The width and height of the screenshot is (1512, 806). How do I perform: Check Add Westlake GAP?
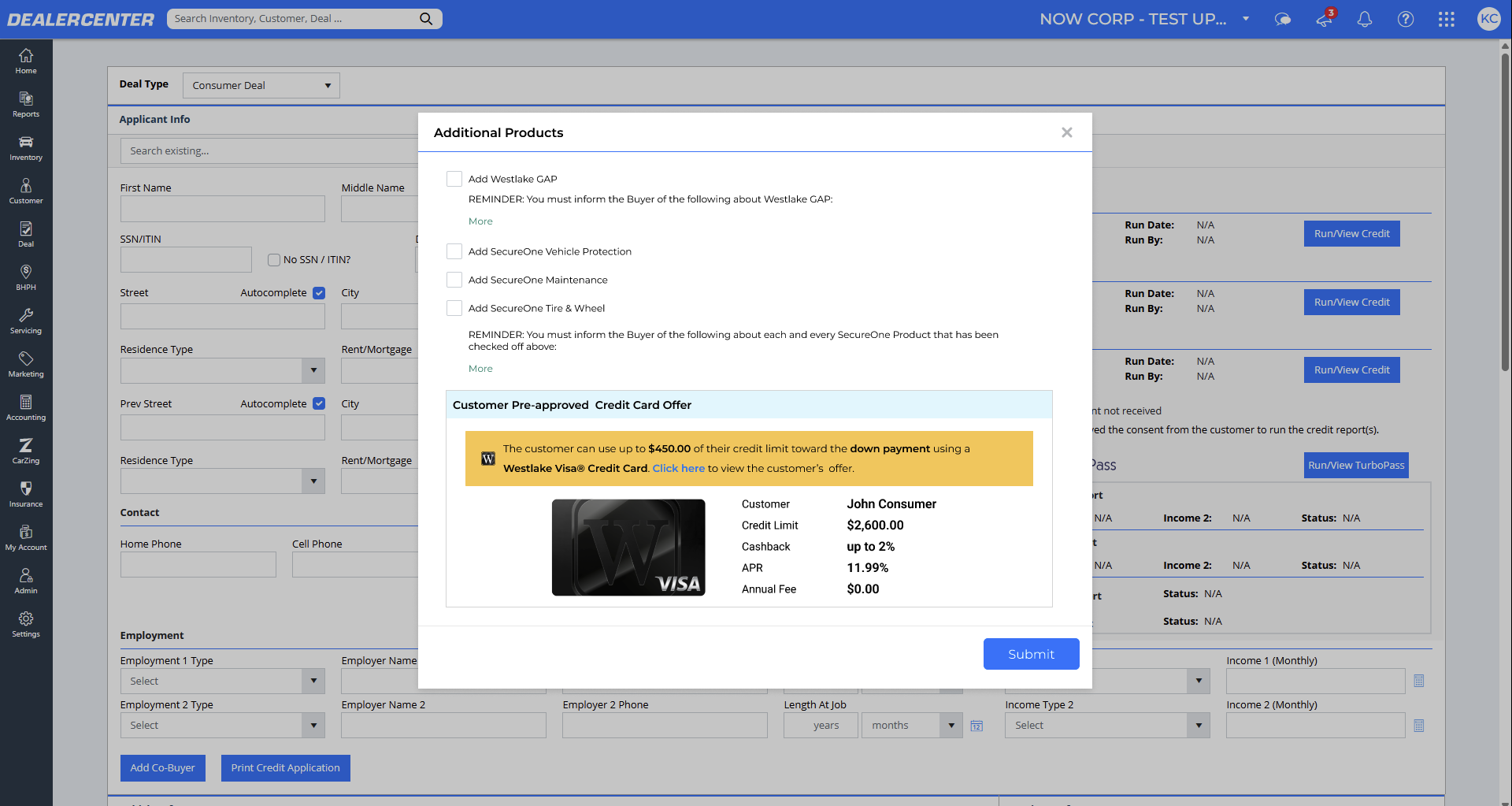(x=454, y=179)
